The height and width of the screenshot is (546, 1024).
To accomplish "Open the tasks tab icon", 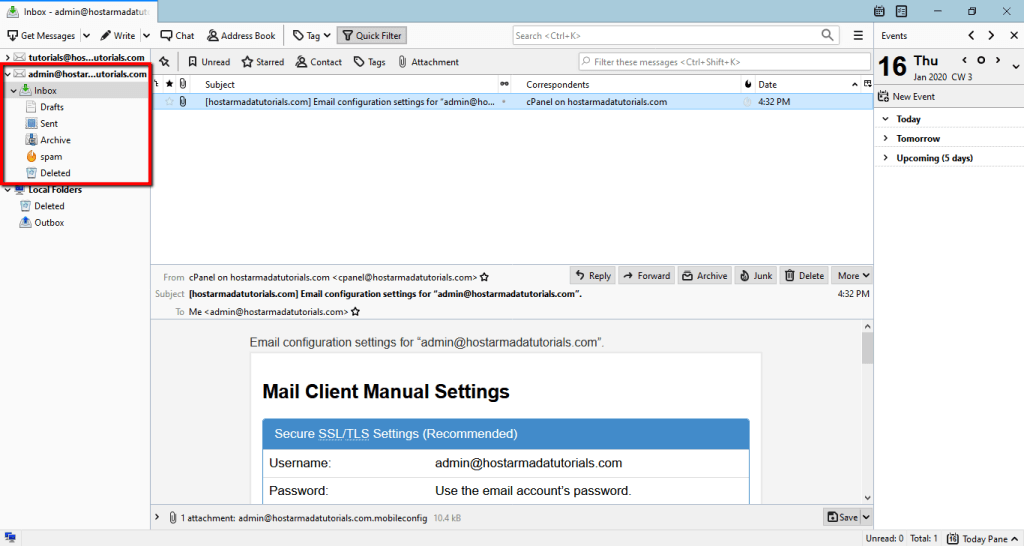I will pos(901,11).
